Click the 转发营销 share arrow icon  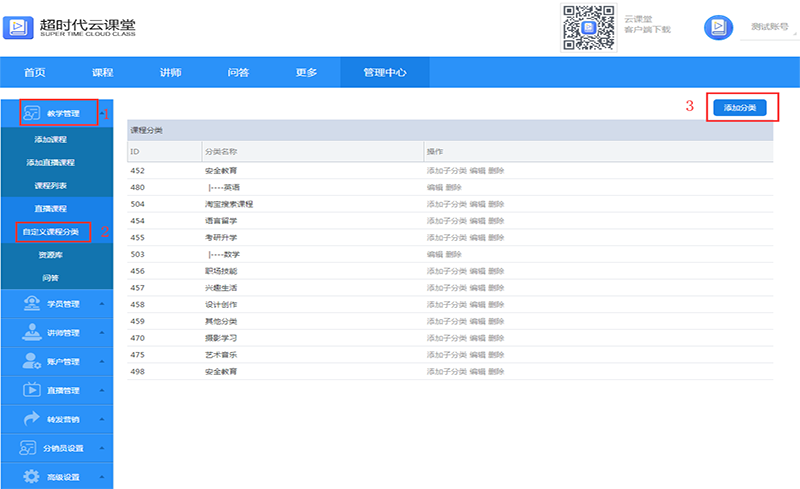tap(32, 419)
